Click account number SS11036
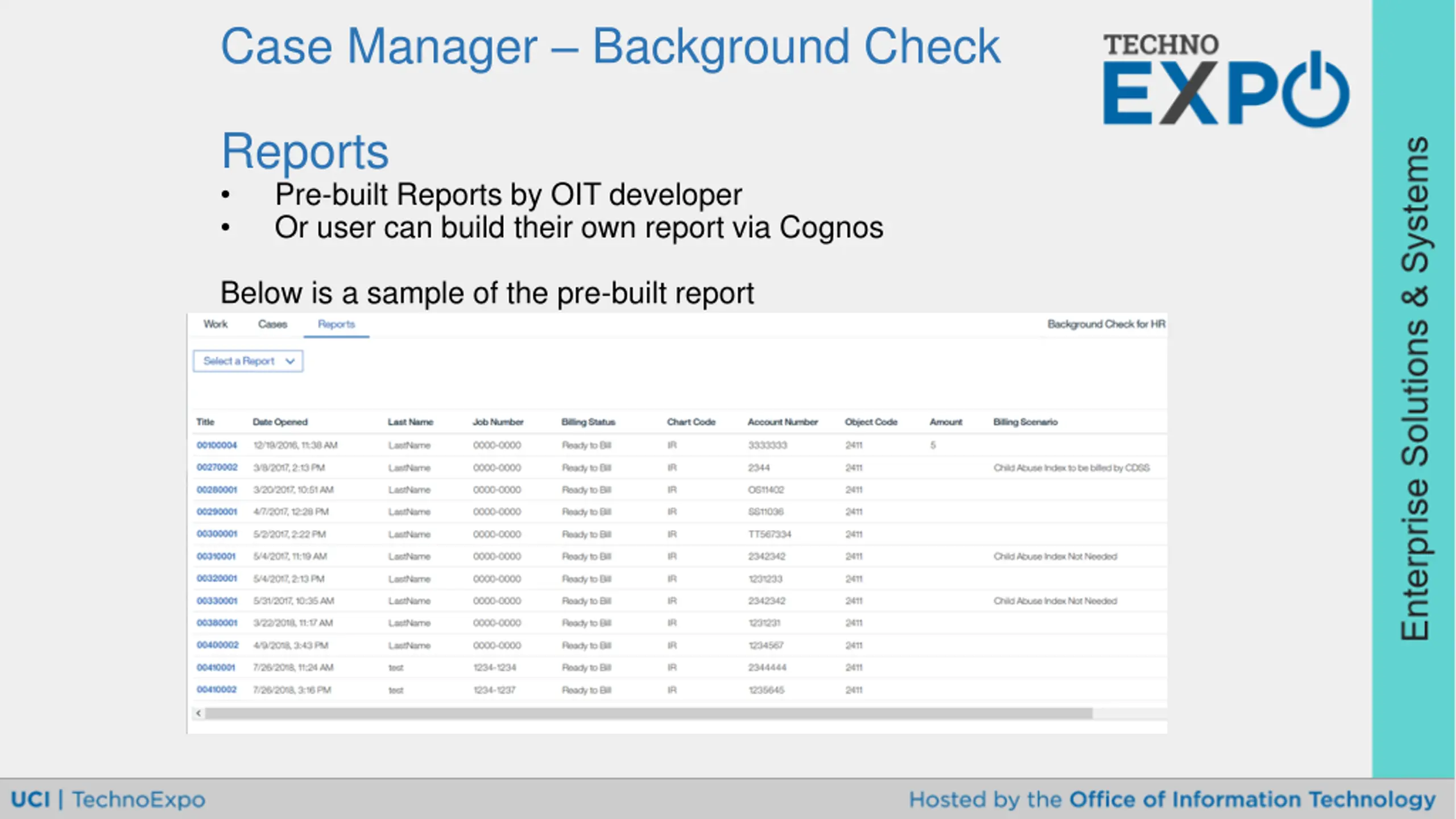The height and width of the screenshot is (819, 1456). tap(766, 512)
